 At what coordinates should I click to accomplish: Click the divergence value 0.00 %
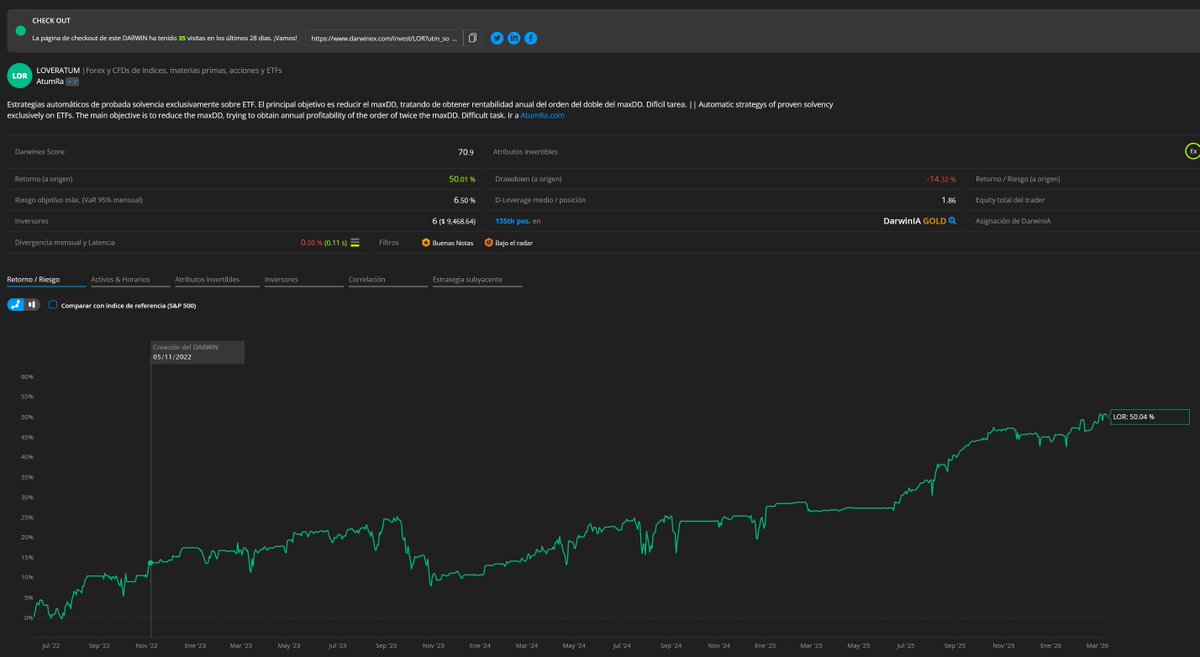tap(311, 242)
